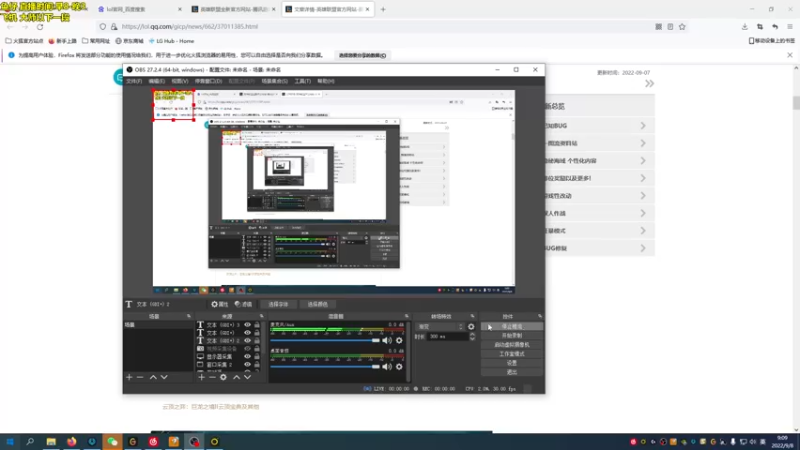The image size is (800, 450).
Task: Pop out the Audio Mixer dock panel
Action: (407, 316)
